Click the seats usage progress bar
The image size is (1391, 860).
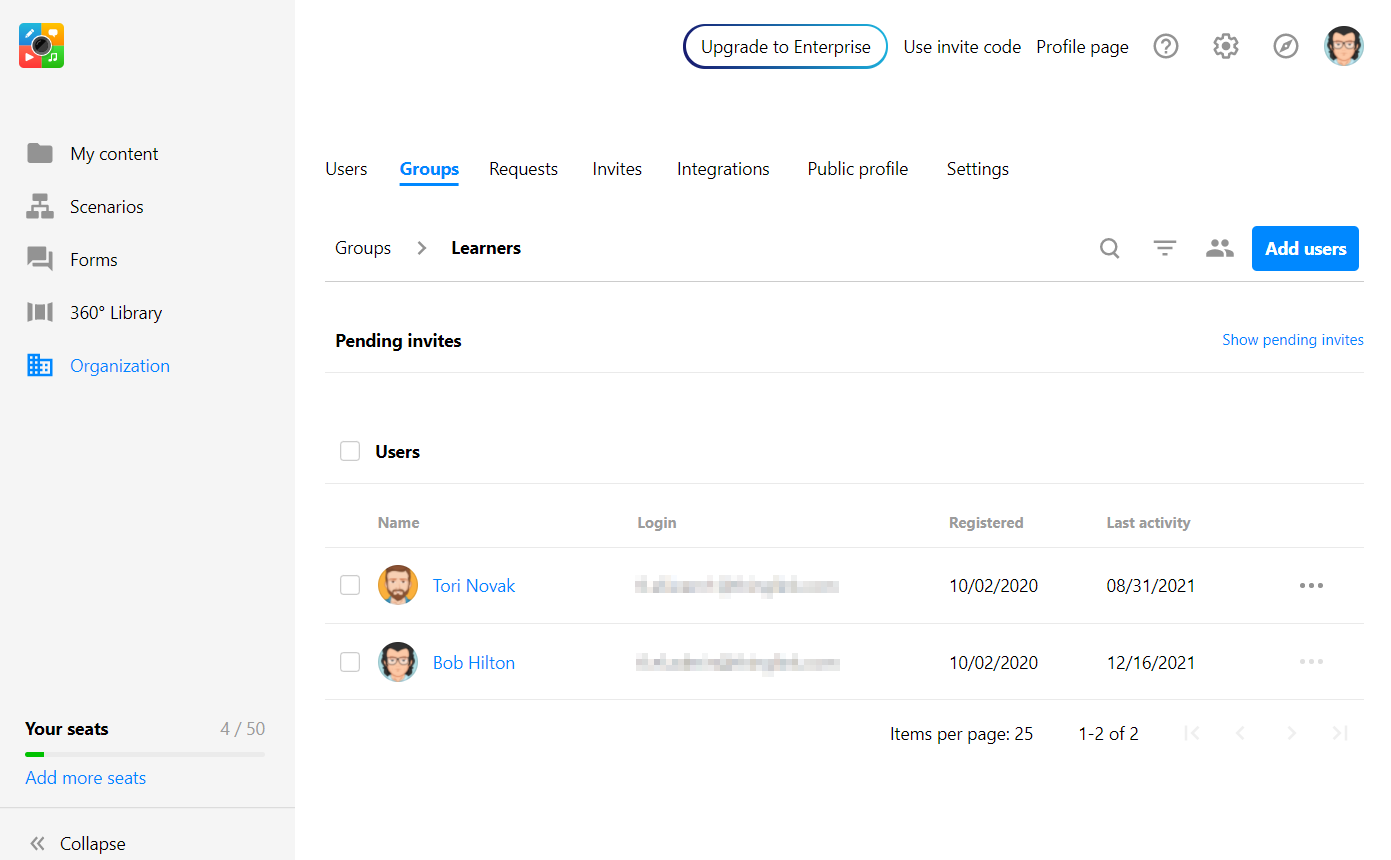[x=145, y=754]
